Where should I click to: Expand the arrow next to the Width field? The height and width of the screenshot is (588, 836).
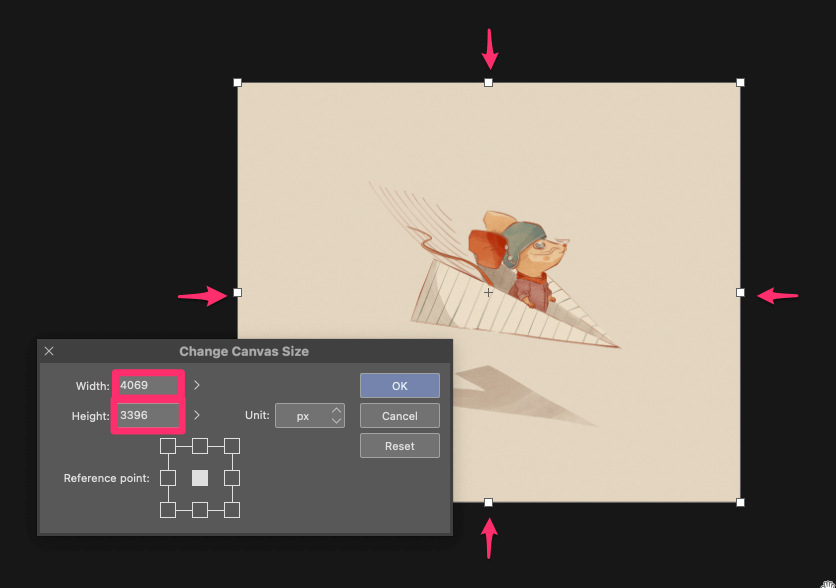point(196,385)
